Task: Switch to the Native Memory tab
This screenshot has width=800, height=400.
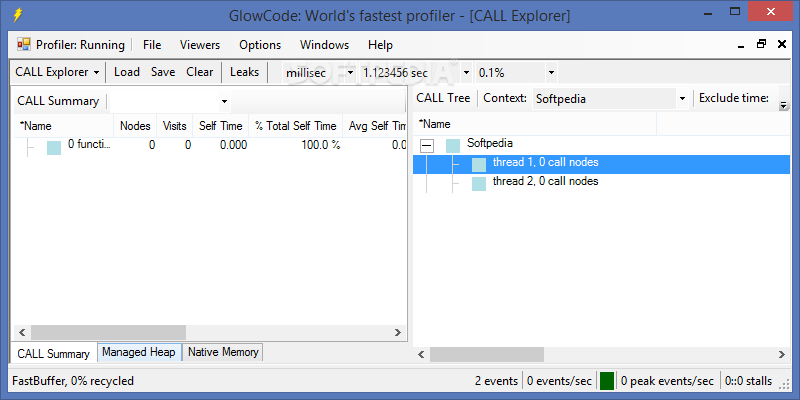Action: click(x=223, y=352)
